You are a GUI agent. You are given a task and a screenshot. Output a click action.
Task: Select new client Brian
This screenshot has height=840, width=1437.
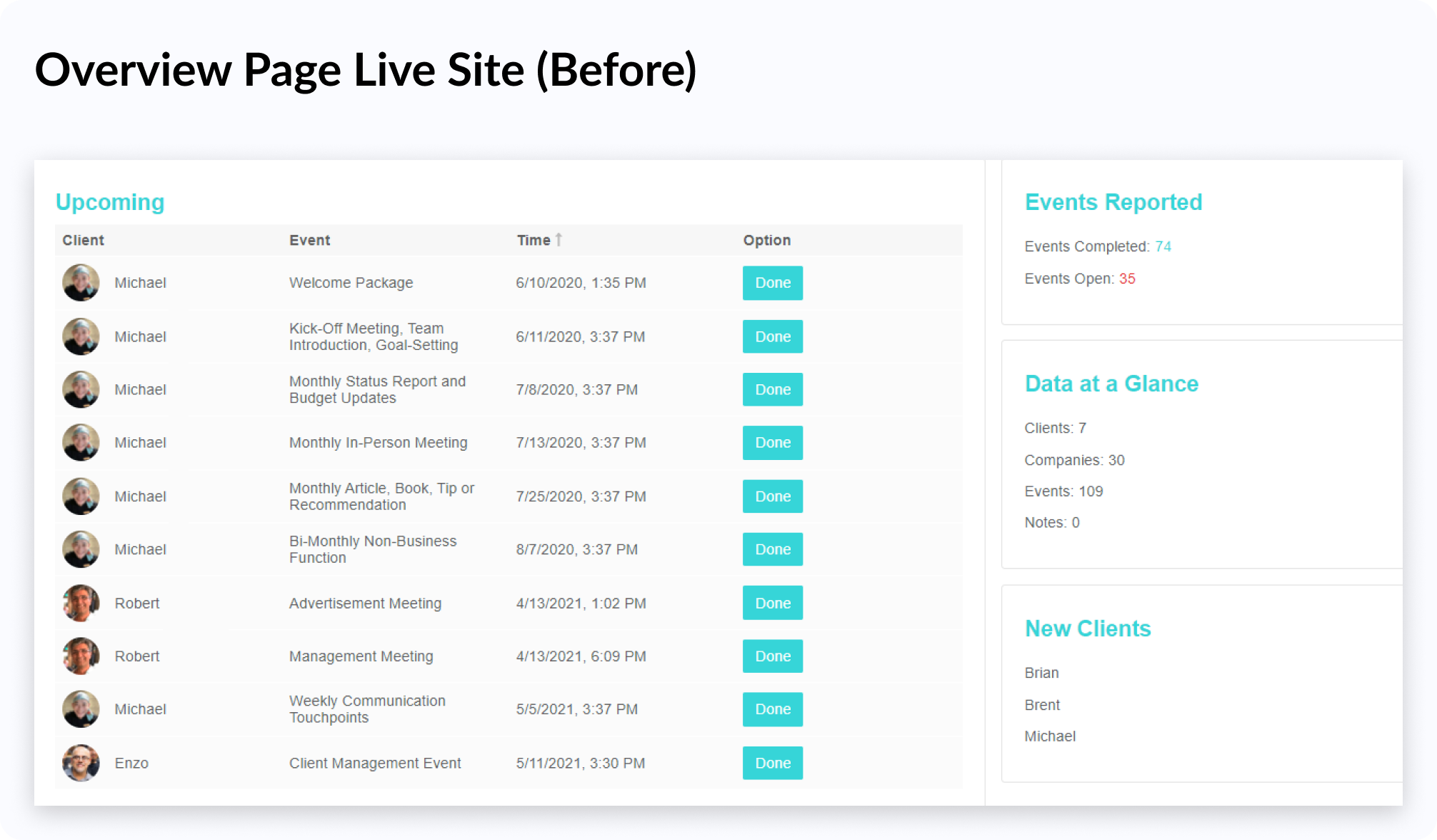point(1041,673)
